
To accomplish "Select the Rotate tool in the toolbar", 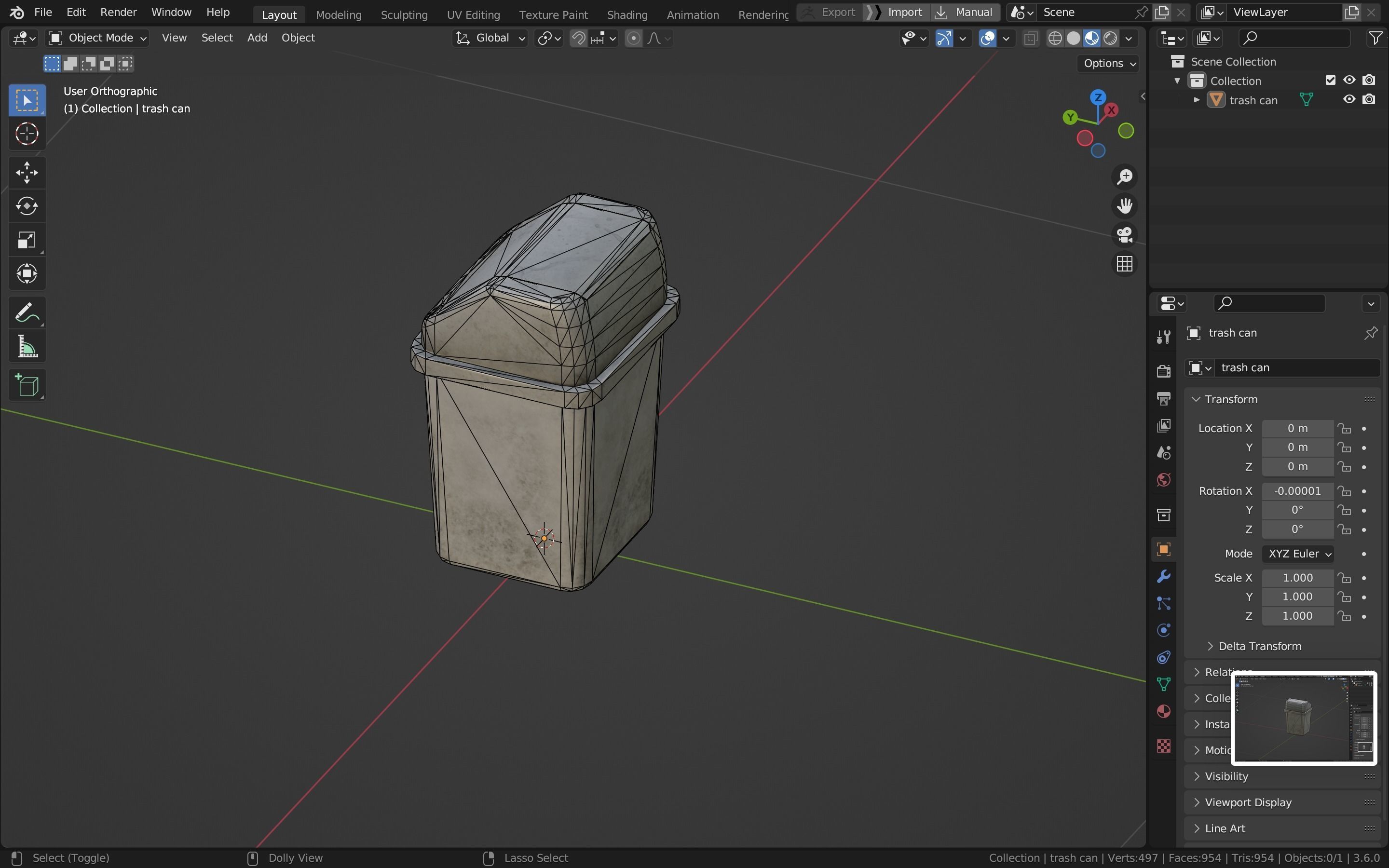I will (x=27, y=206).
